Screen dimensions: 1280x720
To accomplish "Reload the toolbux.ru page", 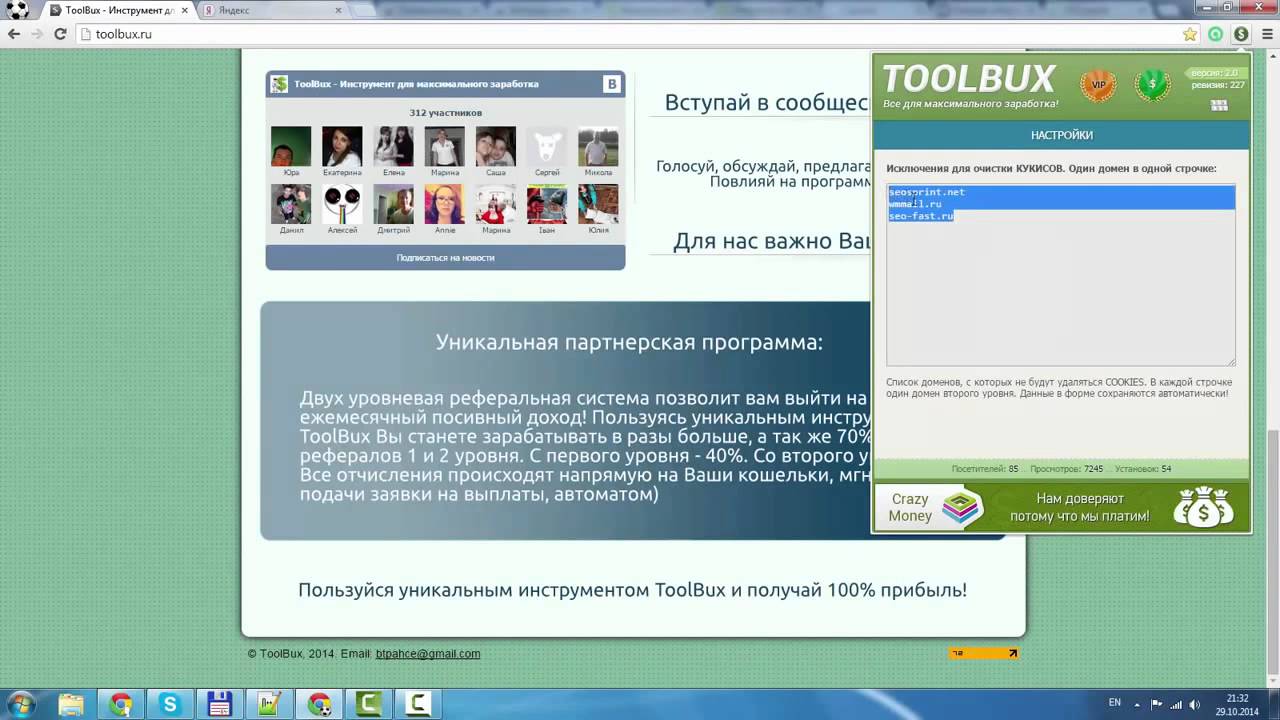I will pyautogui.click(x=60, y=34).
